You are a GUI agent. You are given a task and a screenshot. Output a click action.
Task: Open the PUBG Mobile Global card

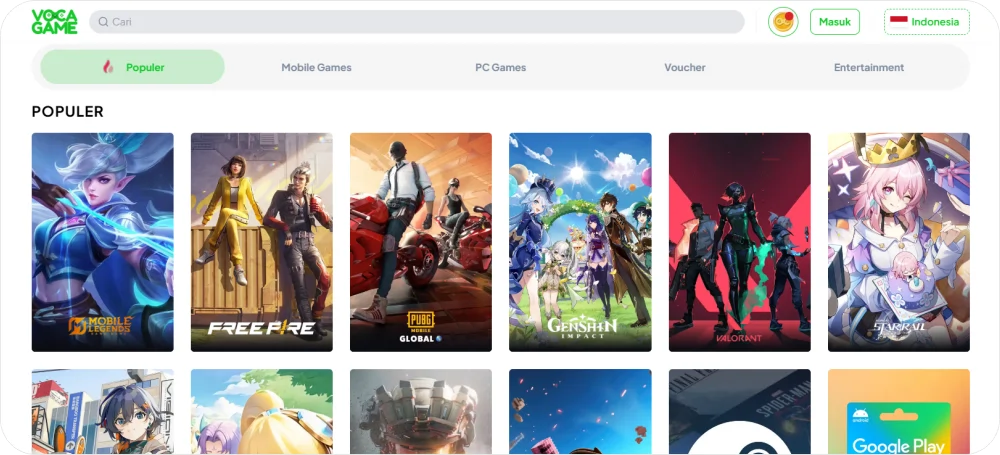click(420, 242)
